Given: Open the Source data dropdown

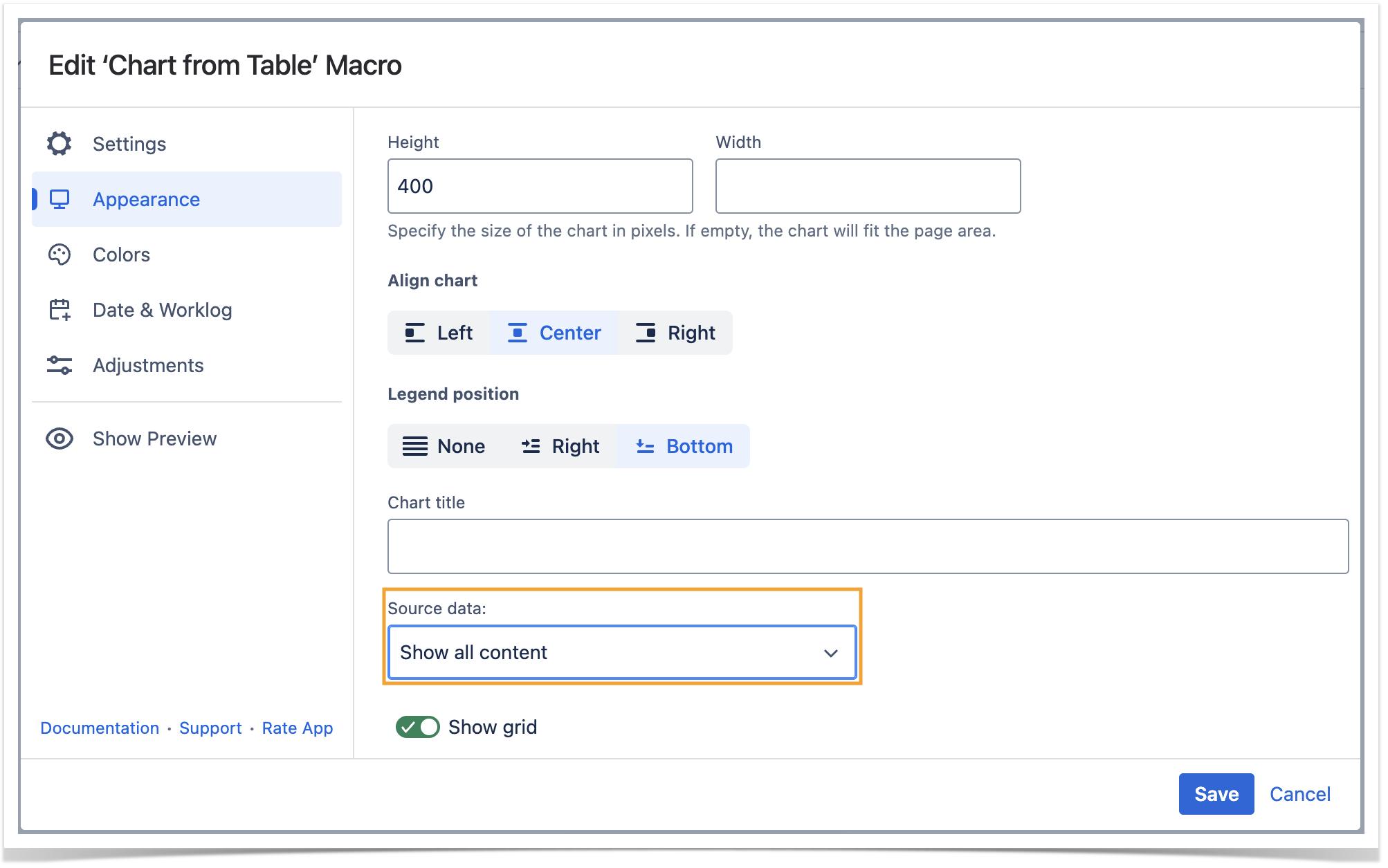Looking at the screenshot, I should 621,652.
